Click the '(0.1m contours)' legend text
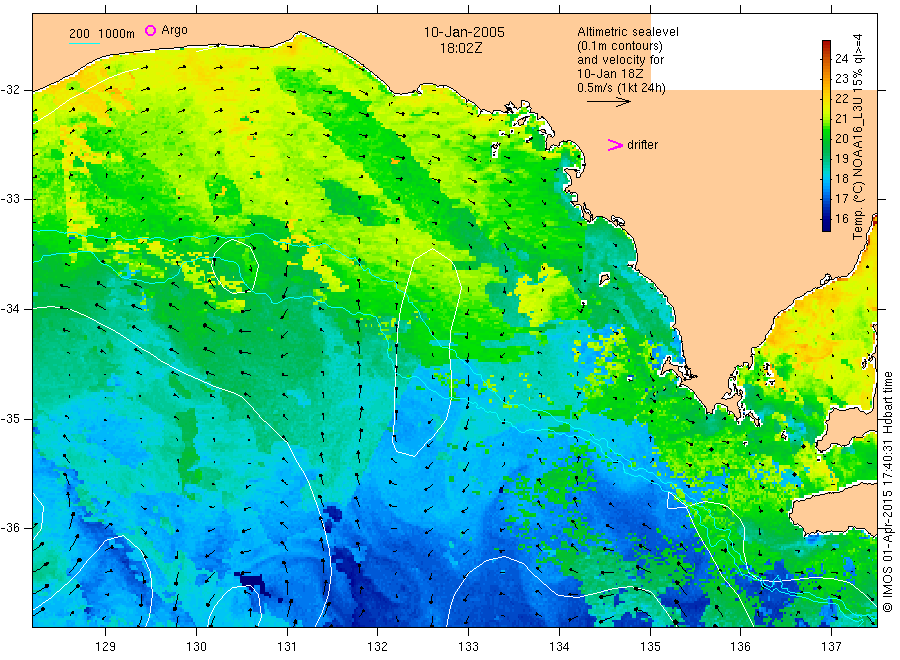 [619, 46]
